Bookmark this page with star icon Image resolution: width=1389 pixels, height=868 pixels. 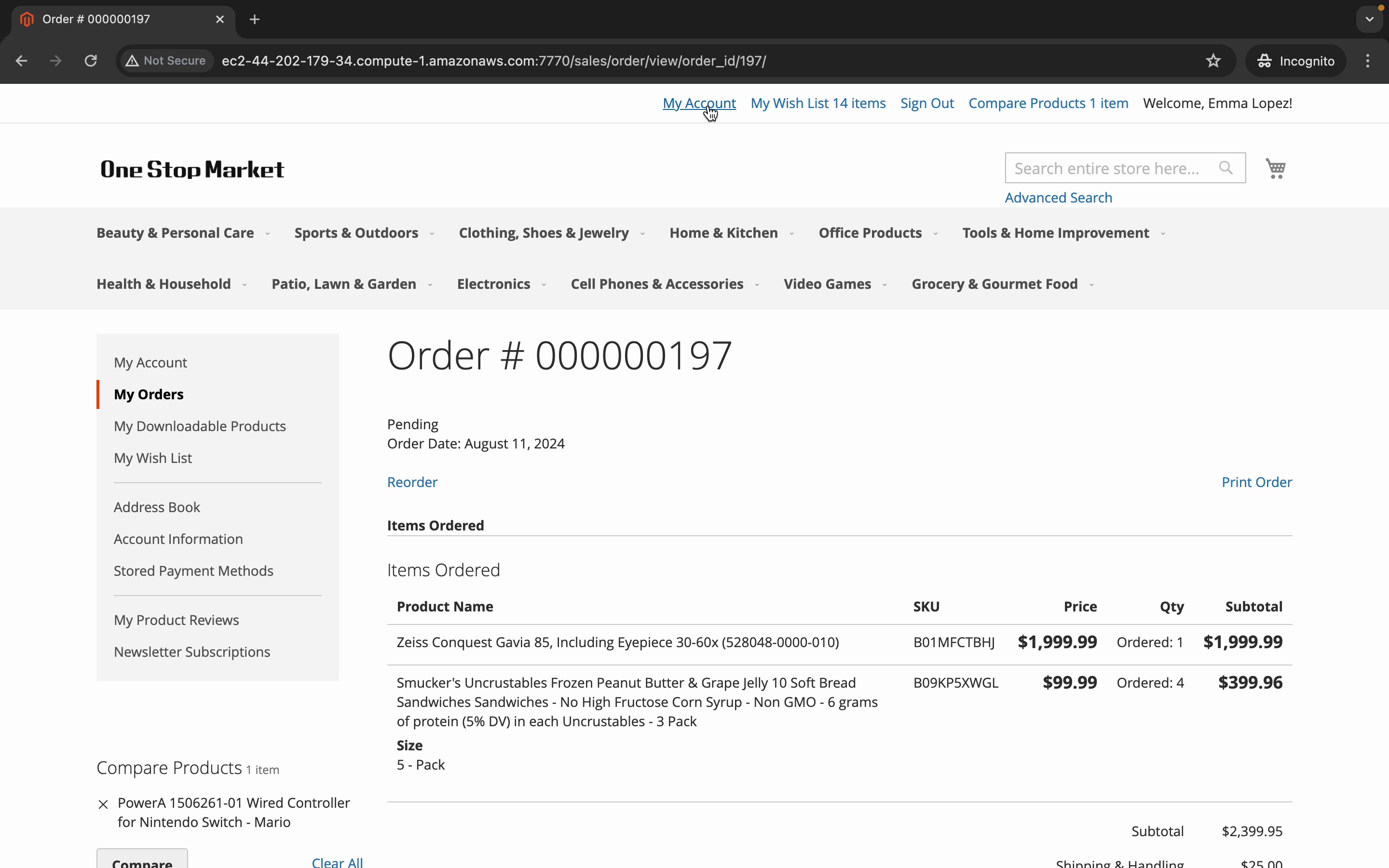coord(1213,61)
